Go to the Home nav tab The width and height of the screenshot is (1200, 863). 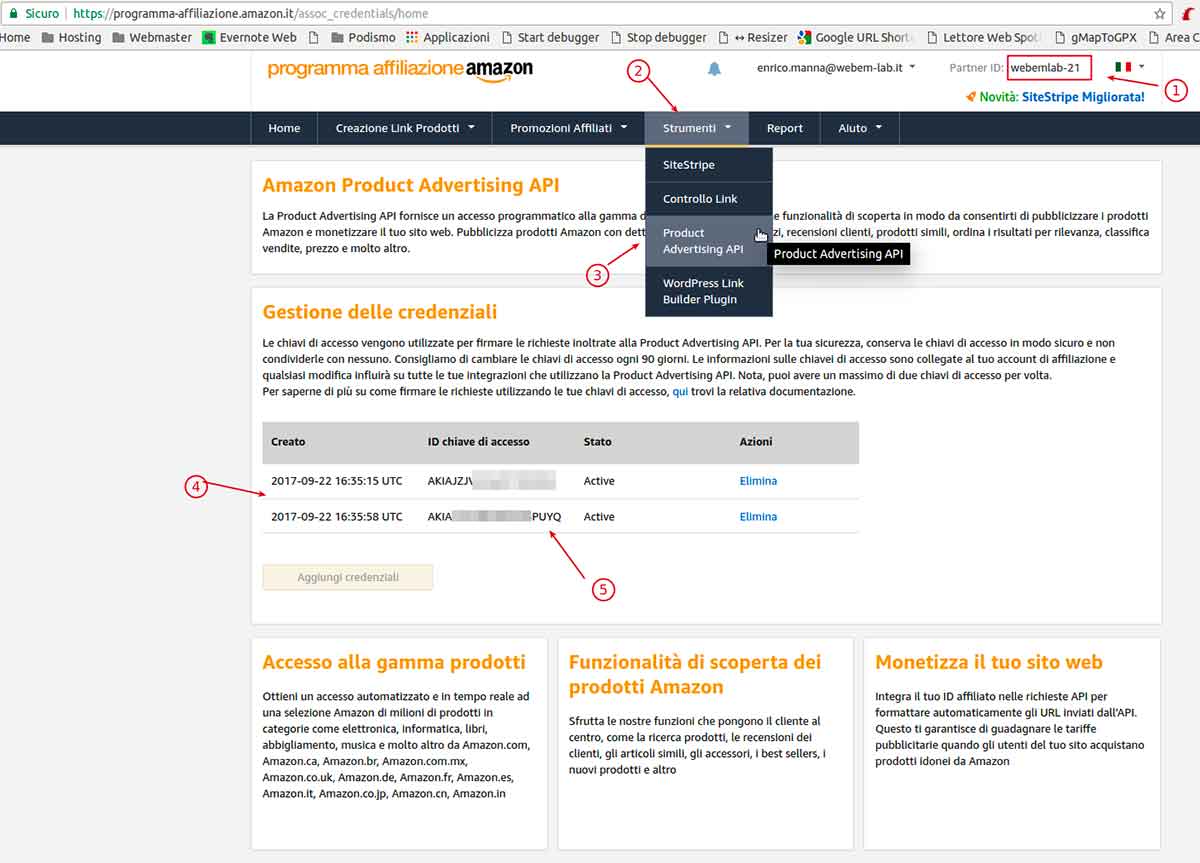tap(284, 128)
